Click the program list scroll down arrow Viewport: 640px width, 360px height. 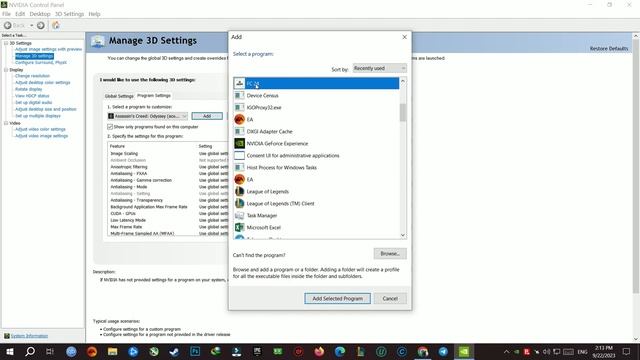403,235
